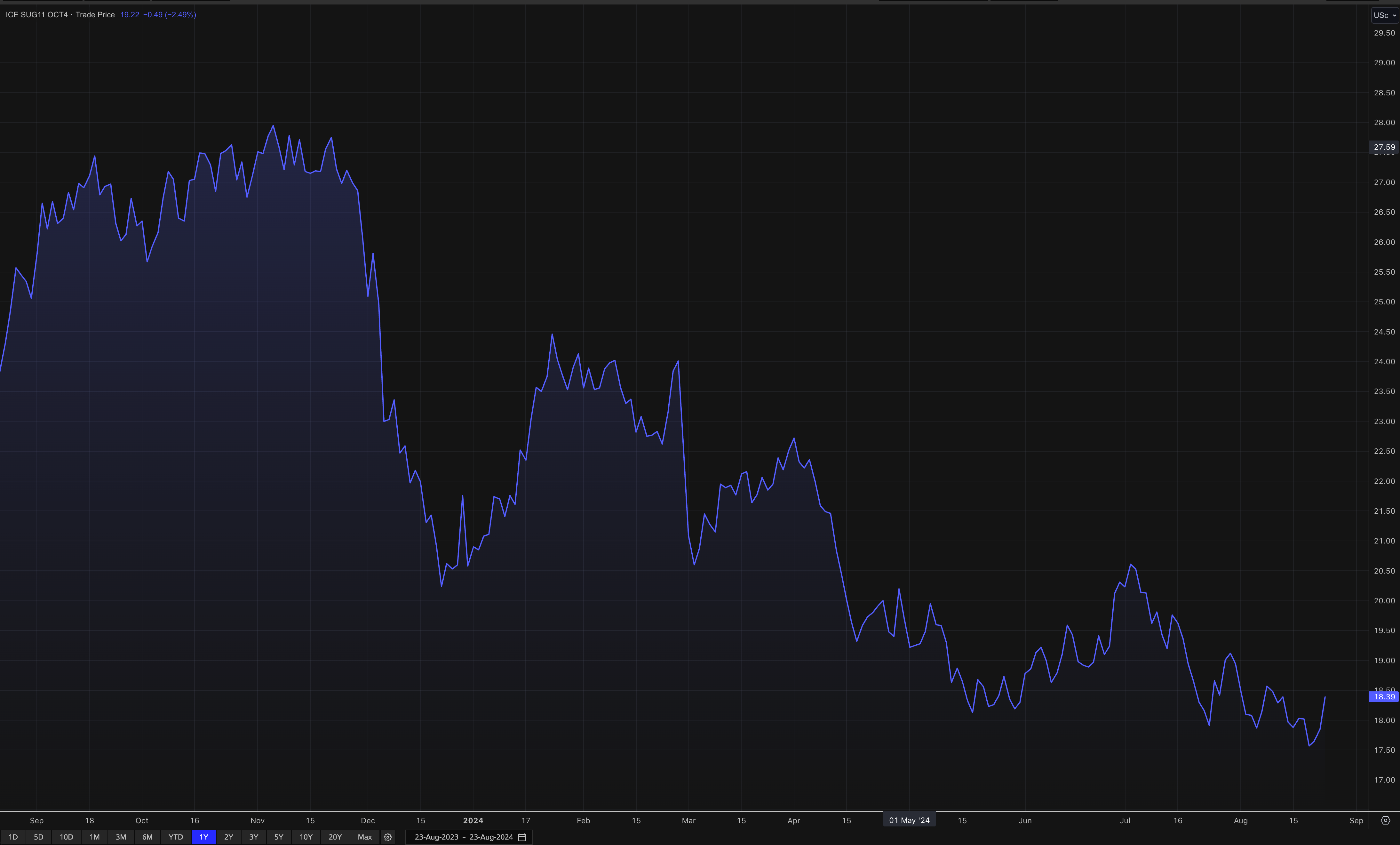Select the 10D time range
1400x845 pixels.
(x=67, y=837)
